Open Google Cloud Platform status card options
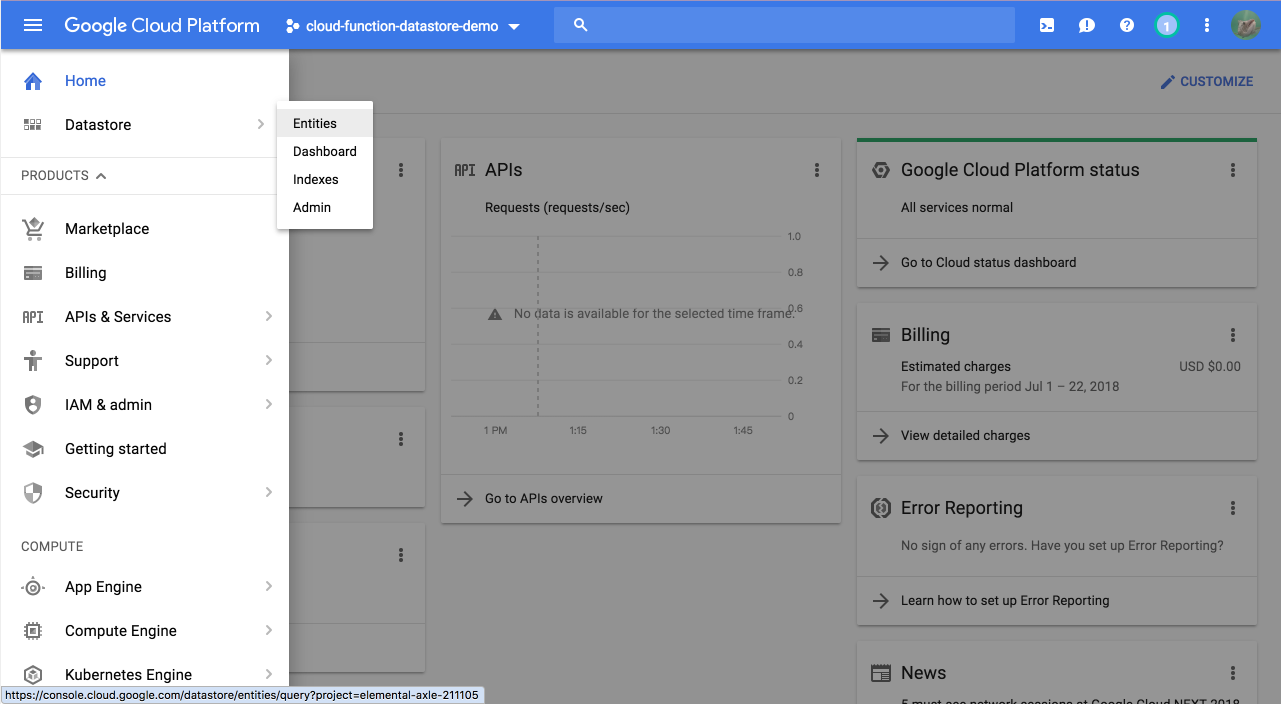 click(x=1233, y=171)
